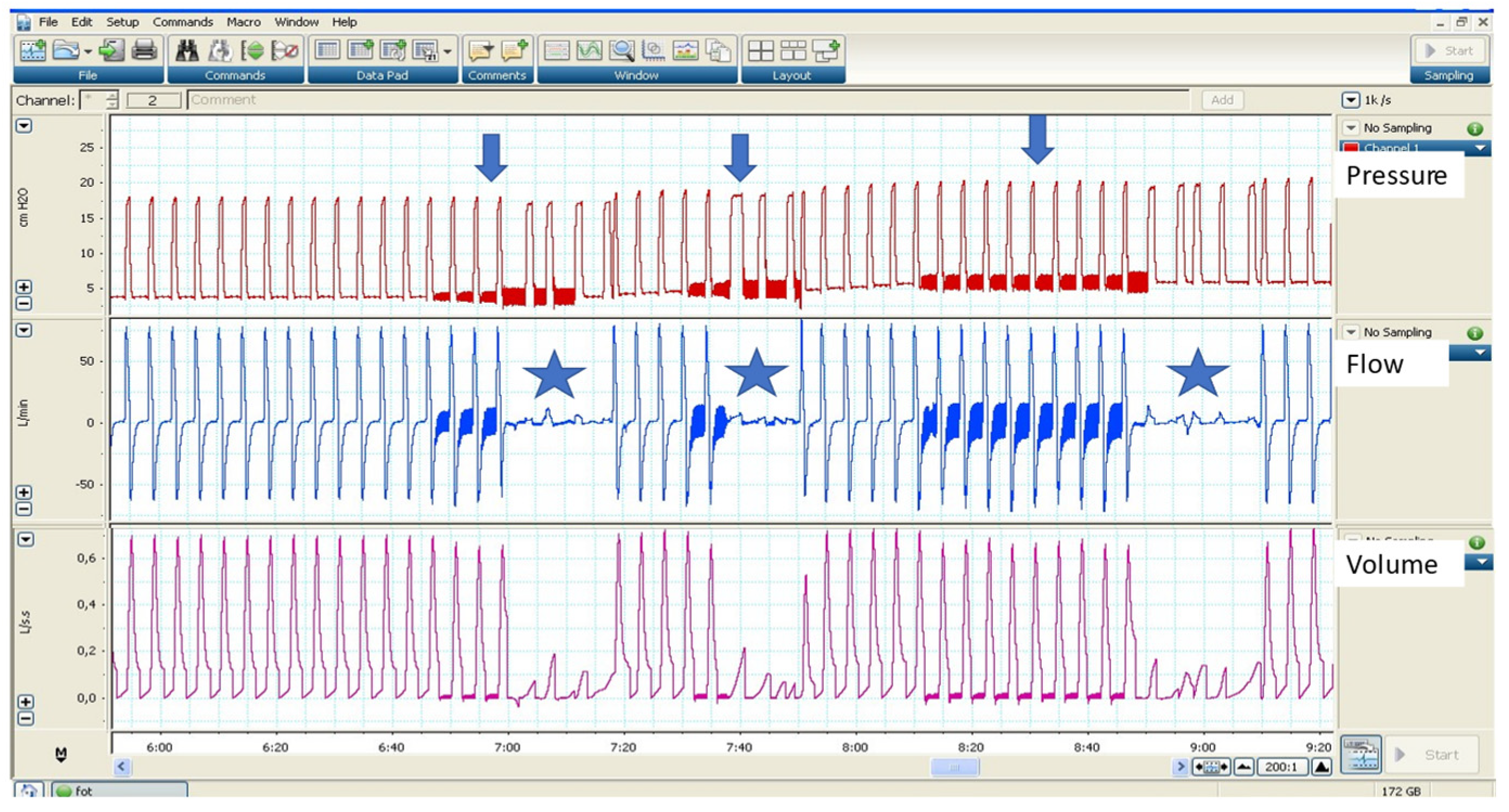Click the binoculars Find icon
Viewport: 1509px width, 812px height.
(x=187, y=51)
